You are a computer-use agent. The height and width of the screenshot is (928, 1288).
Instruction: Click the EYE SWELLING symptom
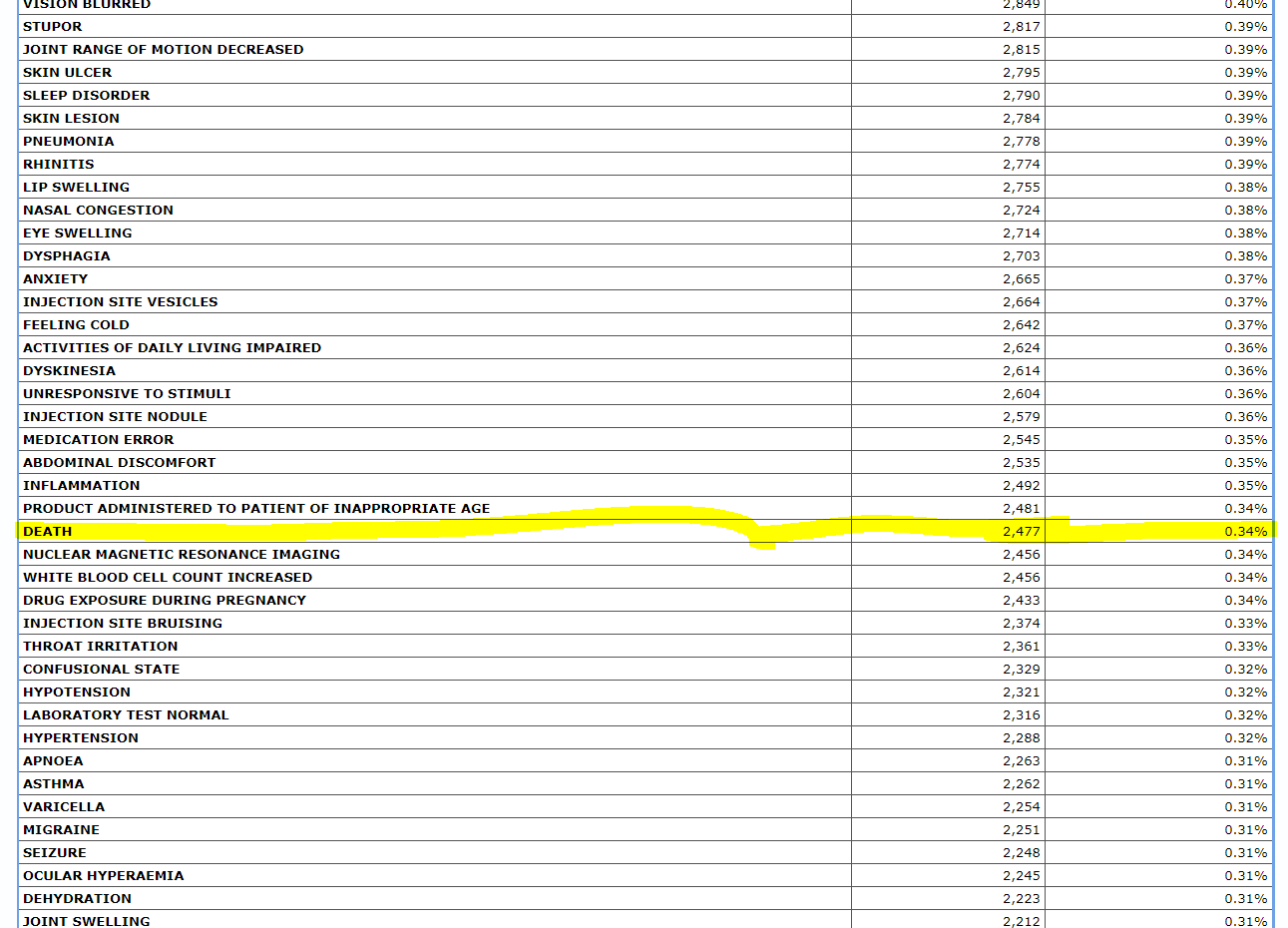(78, 233)
